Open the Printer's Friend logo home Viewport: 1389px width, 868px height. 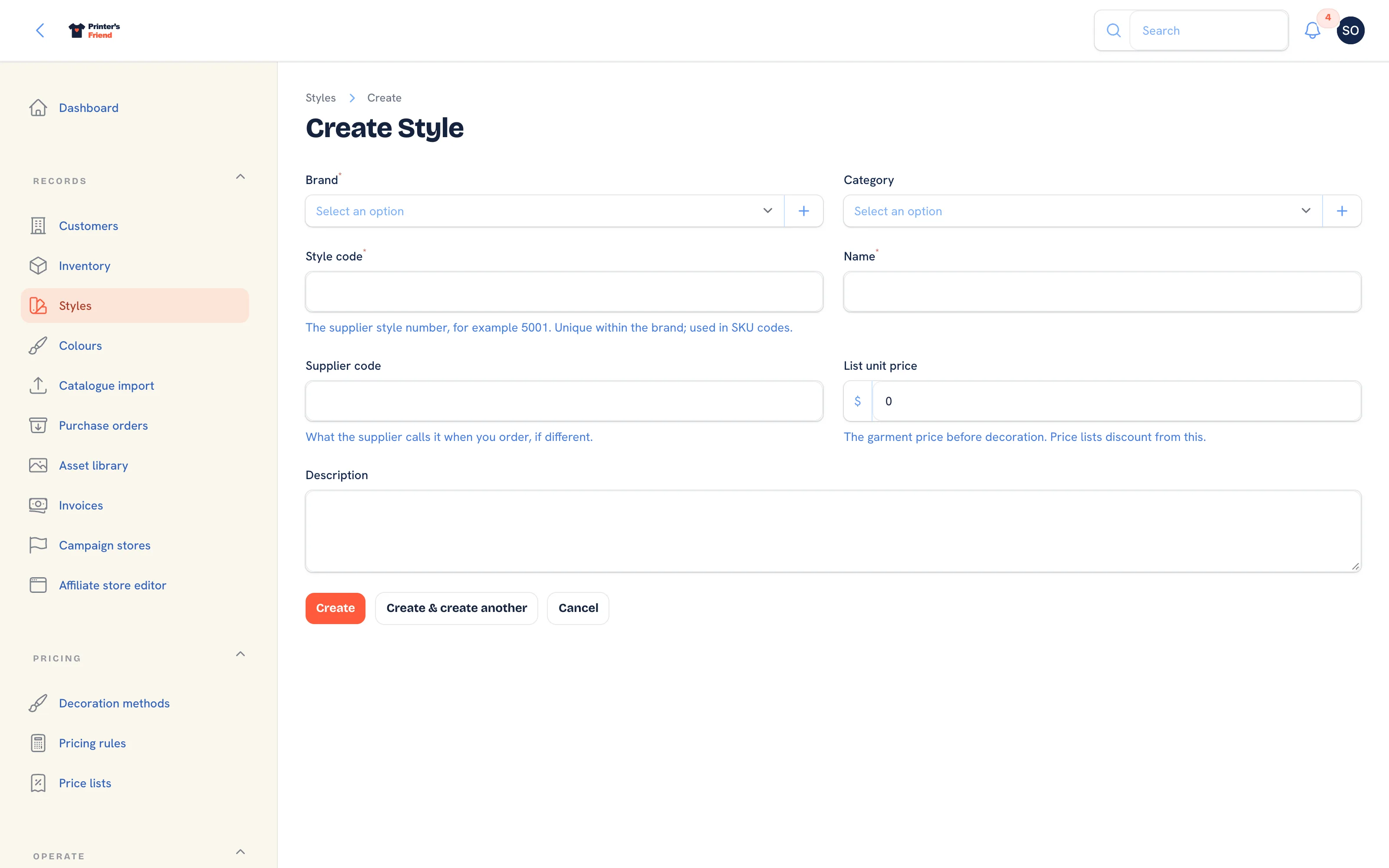pos(94,30)
